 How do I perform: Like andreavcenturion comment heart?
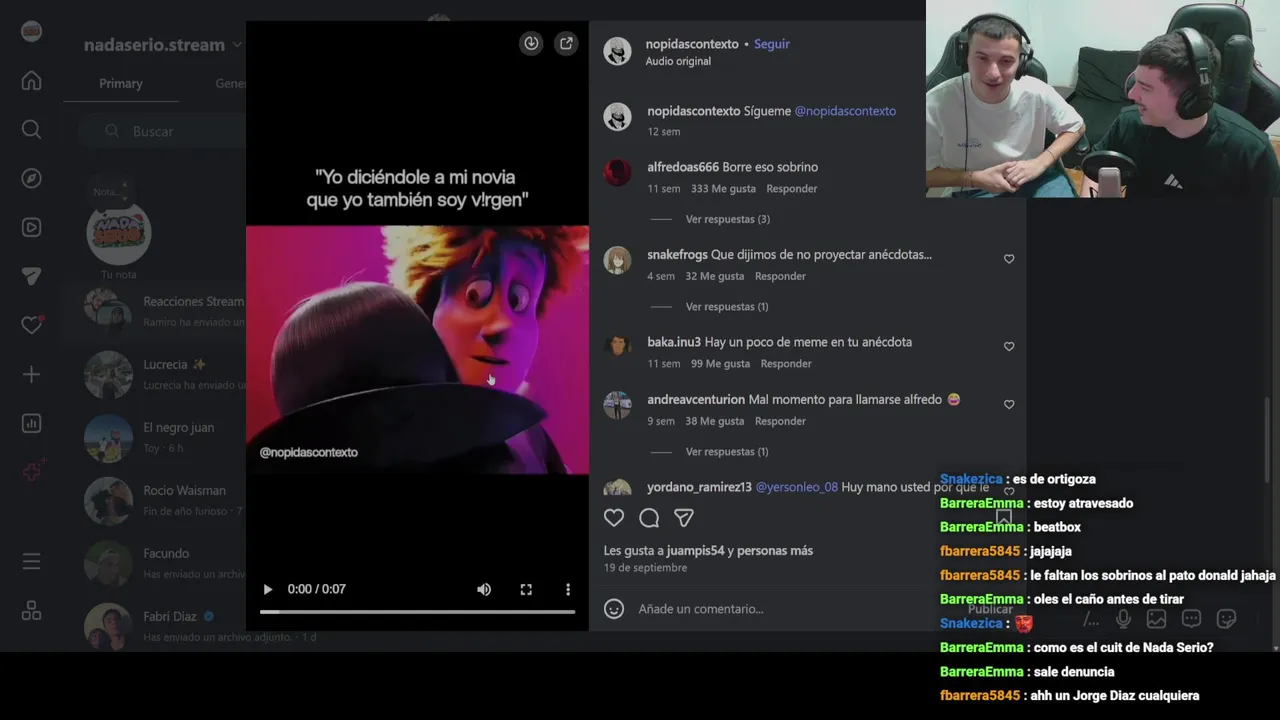[x=1009, y=404]
